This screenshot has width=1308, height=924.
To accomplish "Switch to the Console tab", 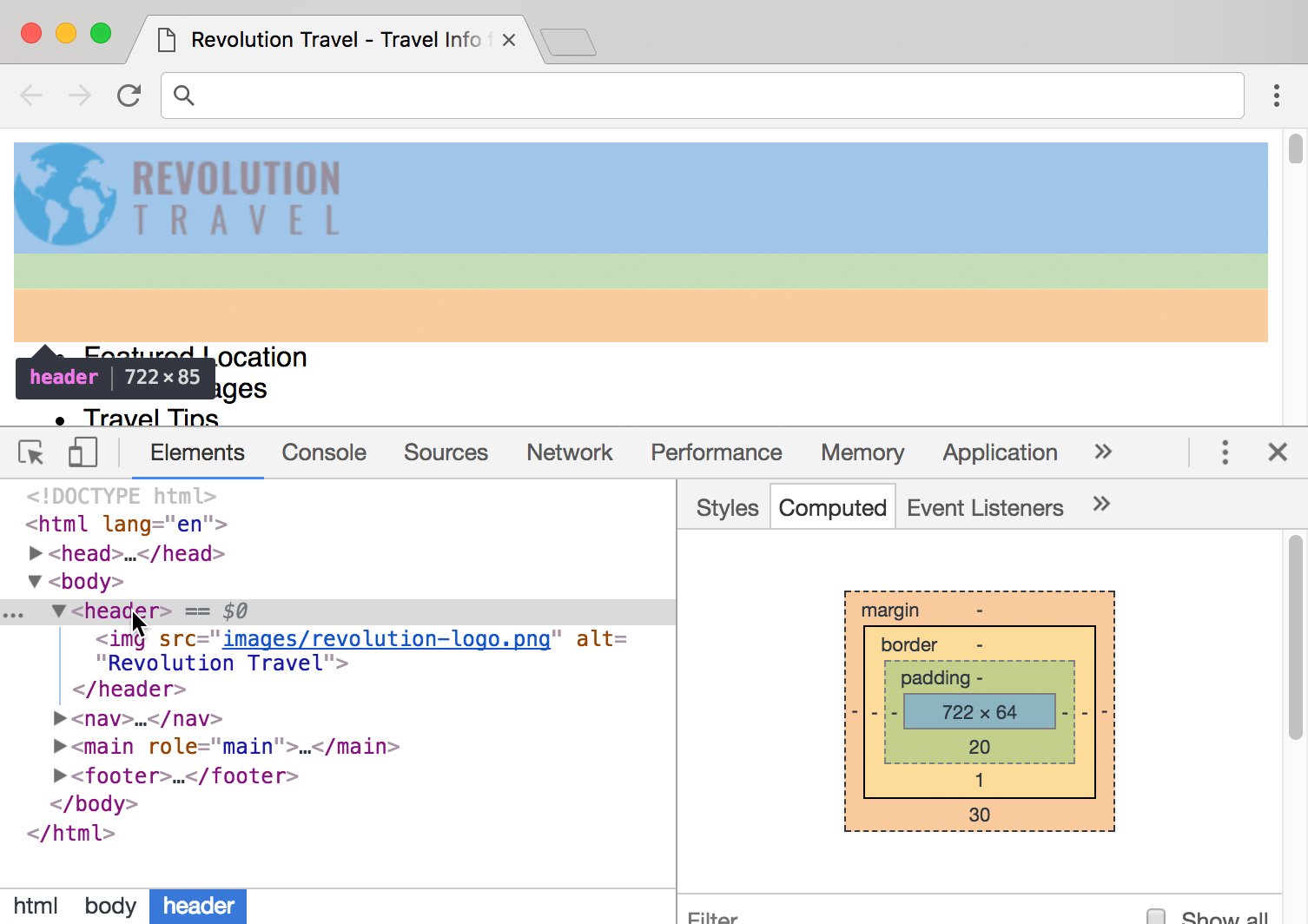I will click(324, 452).
